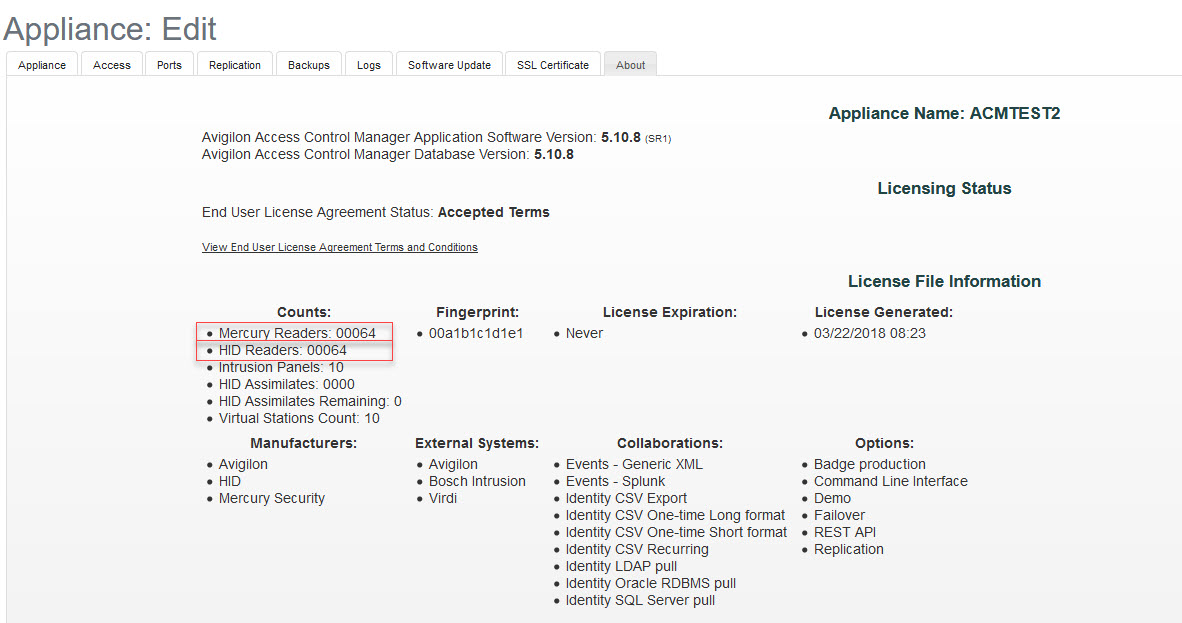Screen dimensions: 1182x623
Task: Select the Avigilon manufacturer list item
Action: [243, 464]
